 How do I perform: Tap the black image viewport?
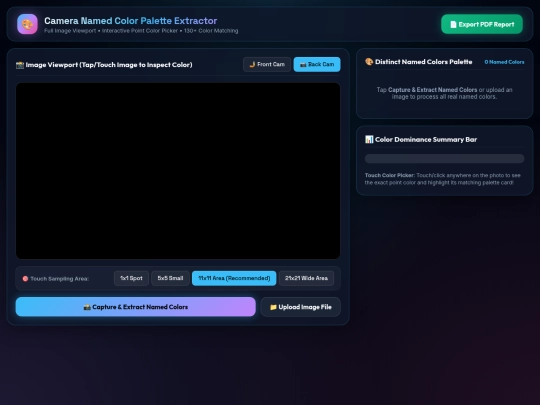pyautogui.click(x=178, y=171)
